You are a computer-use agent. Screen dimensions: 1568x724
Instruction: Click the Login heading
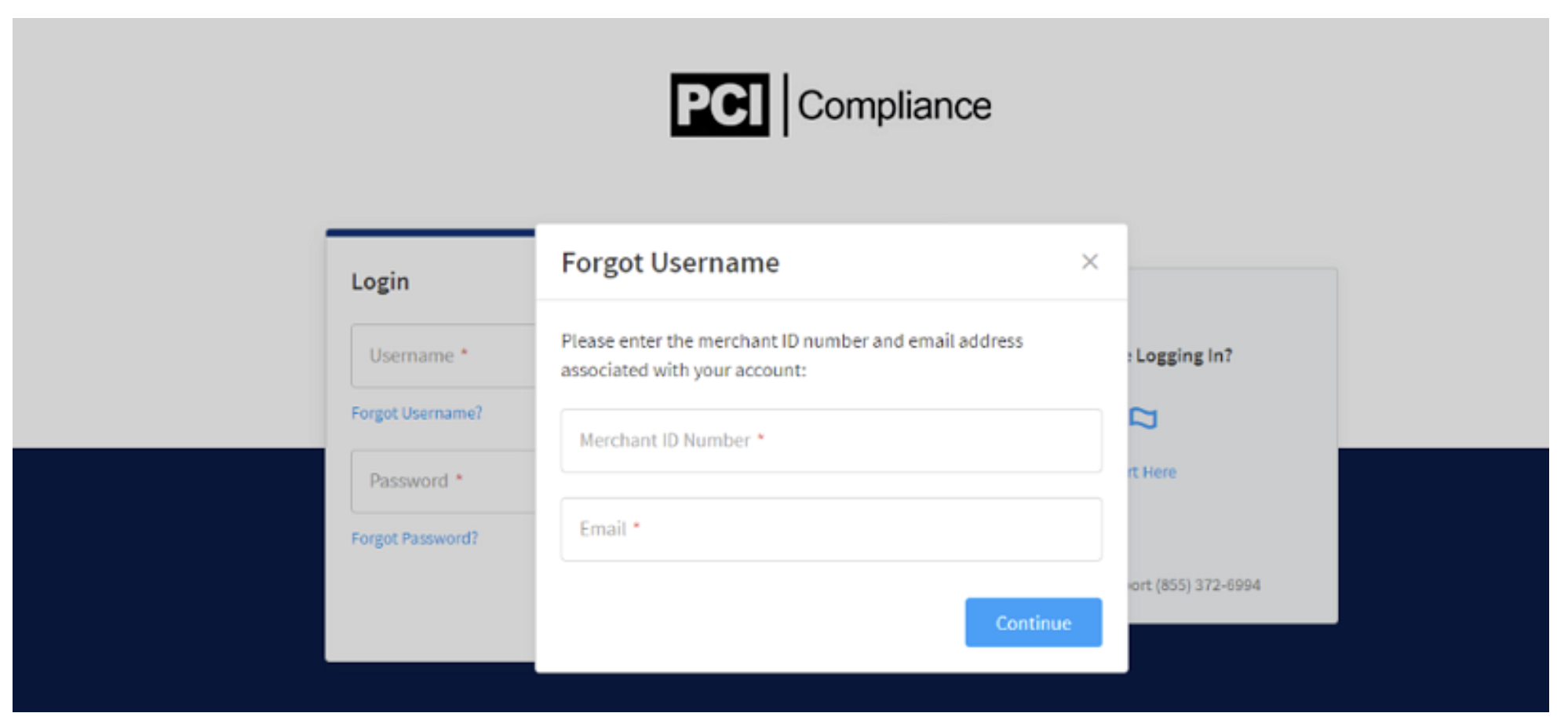click(x=380, y=281)
